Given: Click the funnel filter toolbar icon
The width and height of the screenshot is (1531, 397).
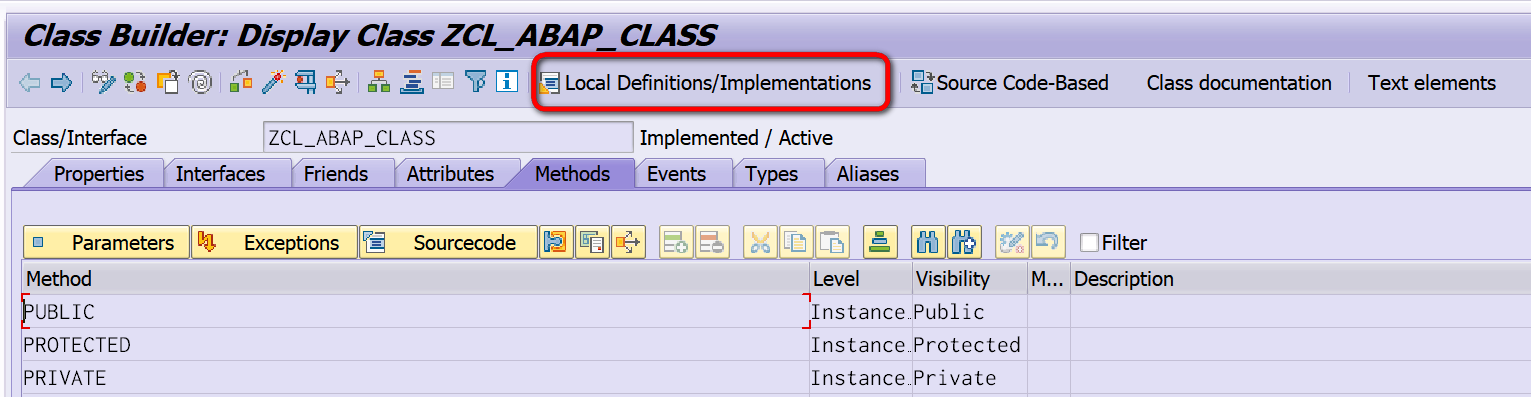Looking at the screenshot, I should point(476,83).
